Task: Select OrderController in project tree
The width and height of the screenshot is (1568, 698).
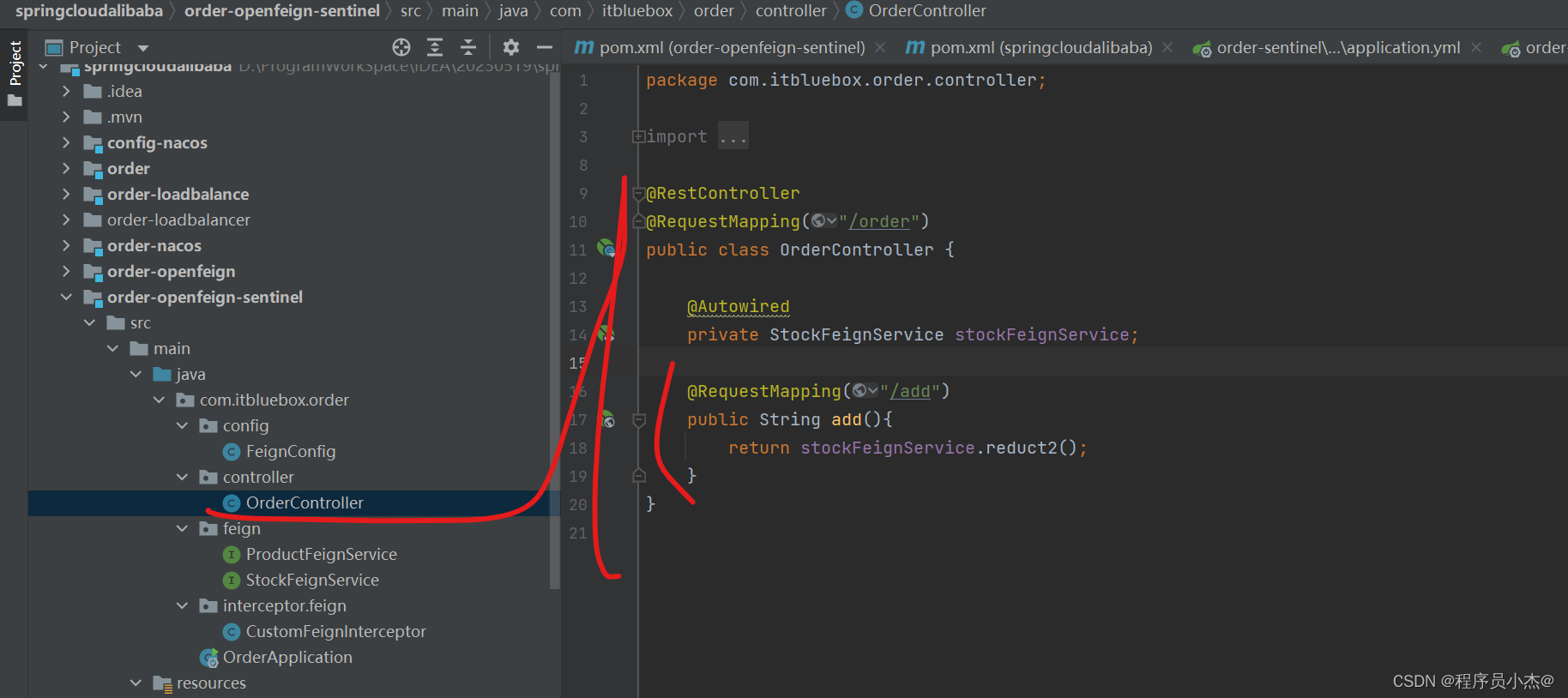Action: pos(305,502)
